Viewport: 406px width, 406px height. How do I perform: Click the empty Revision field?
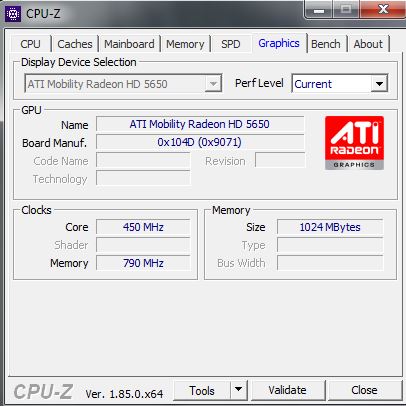pyautogui.click(x=280, y=160)
